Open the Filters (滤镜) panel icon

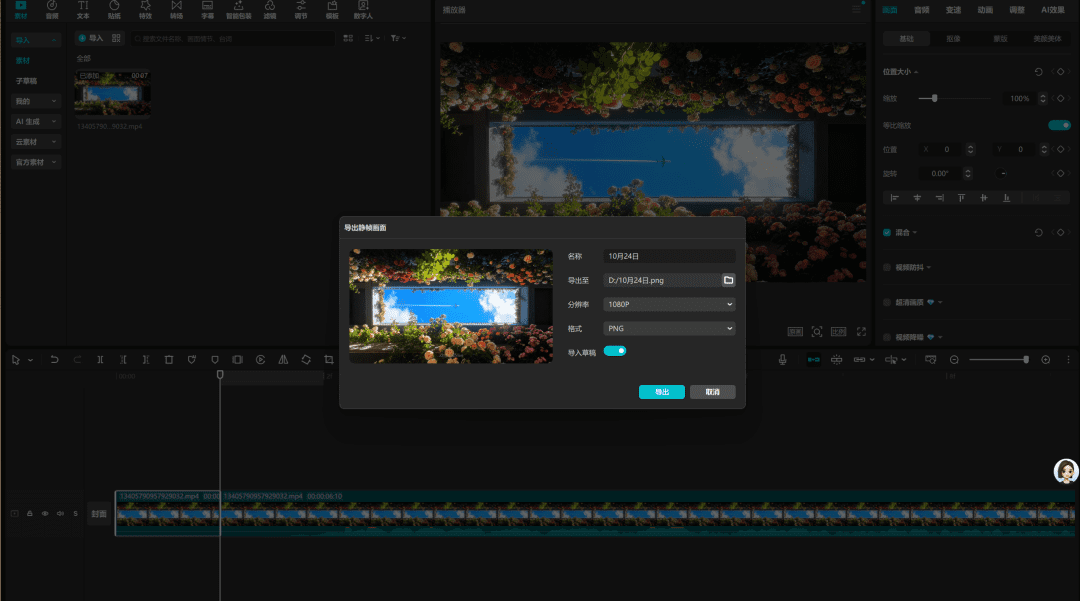[269, 10]
